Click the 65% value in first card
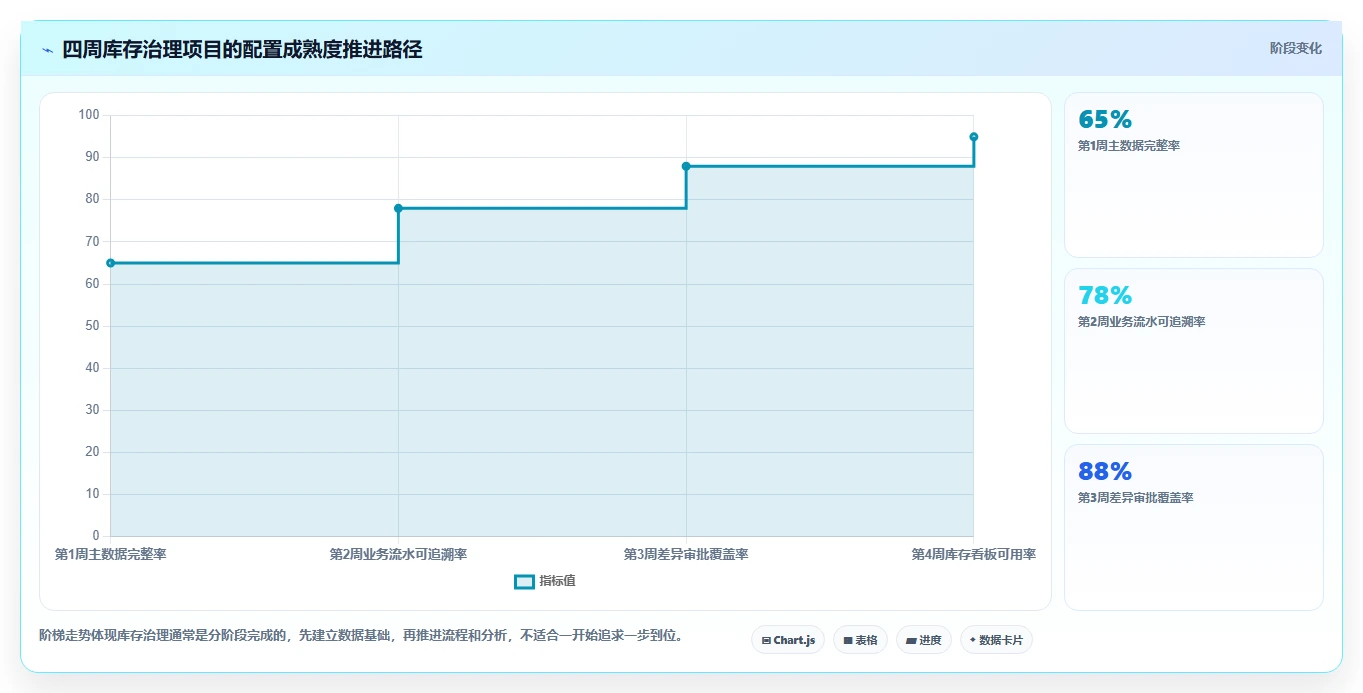Screen dimensions: 1363x693 tap(1105, 120)
